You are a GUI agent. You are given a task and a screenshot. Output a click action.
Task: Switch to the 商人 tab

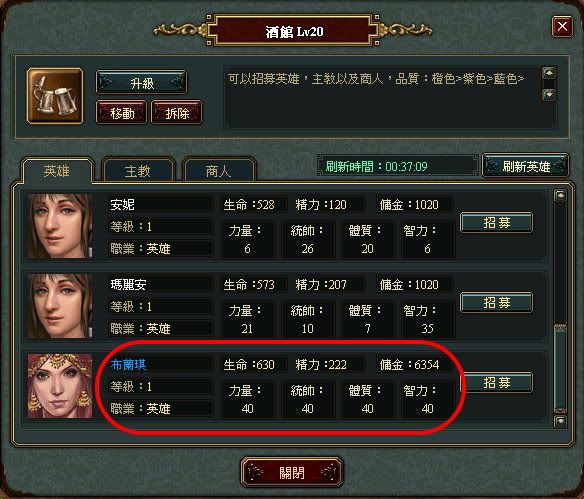click(x=219, y=171)
